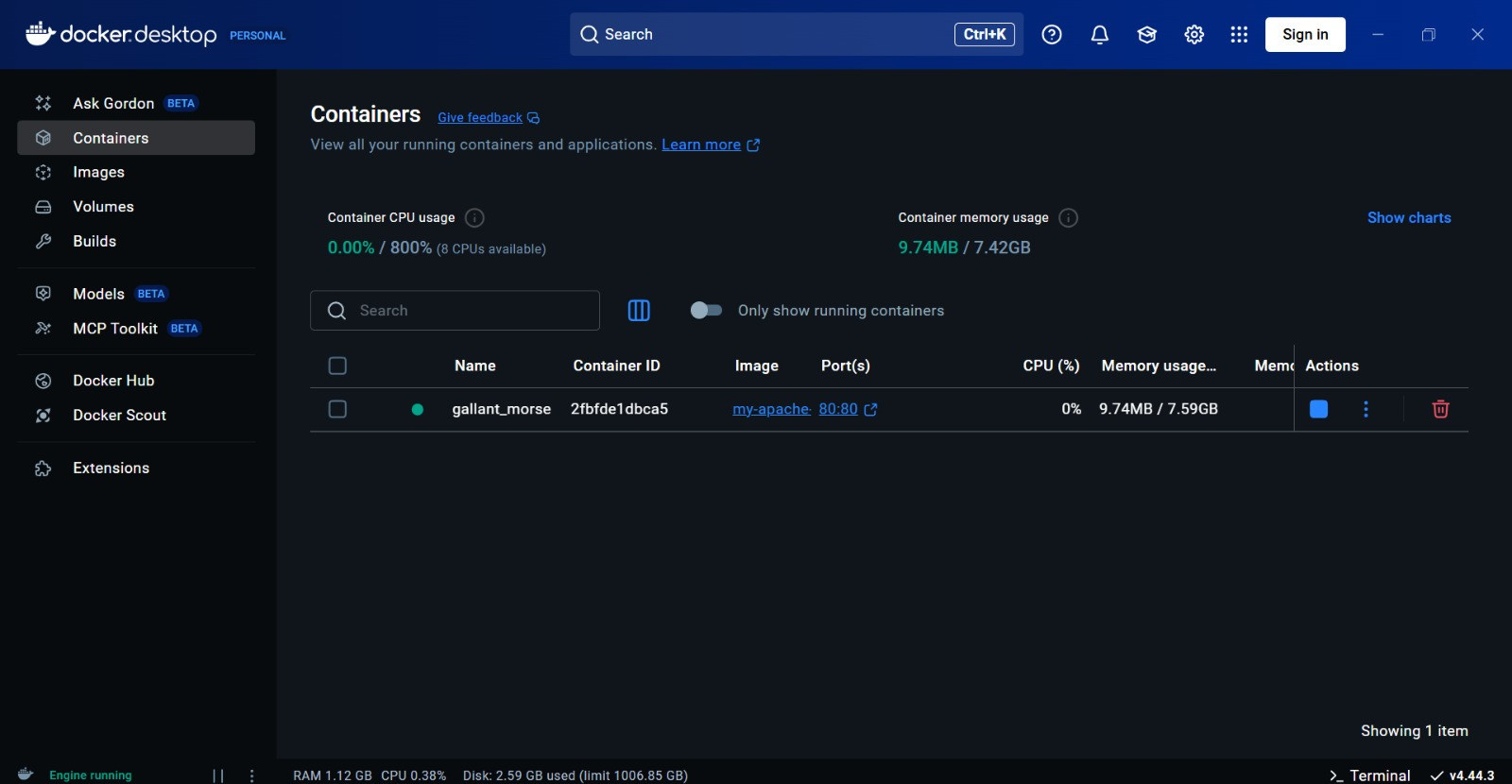Open the Learning center graduation cap icon

tap(1147, 35)
